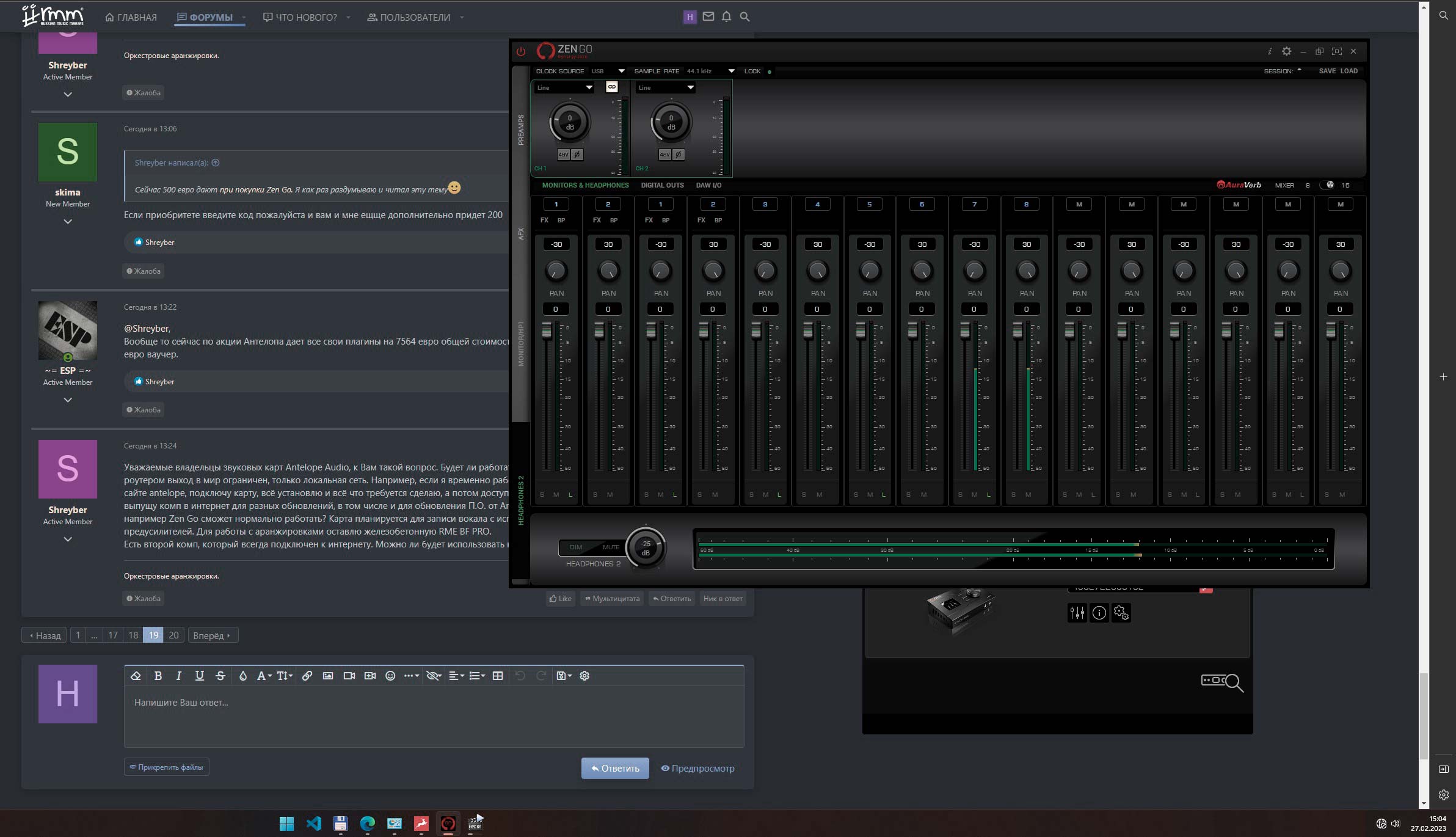Remove formatting with the eraser icon
The height and width of the screenshot is (837, 1456).
(136, 676)
